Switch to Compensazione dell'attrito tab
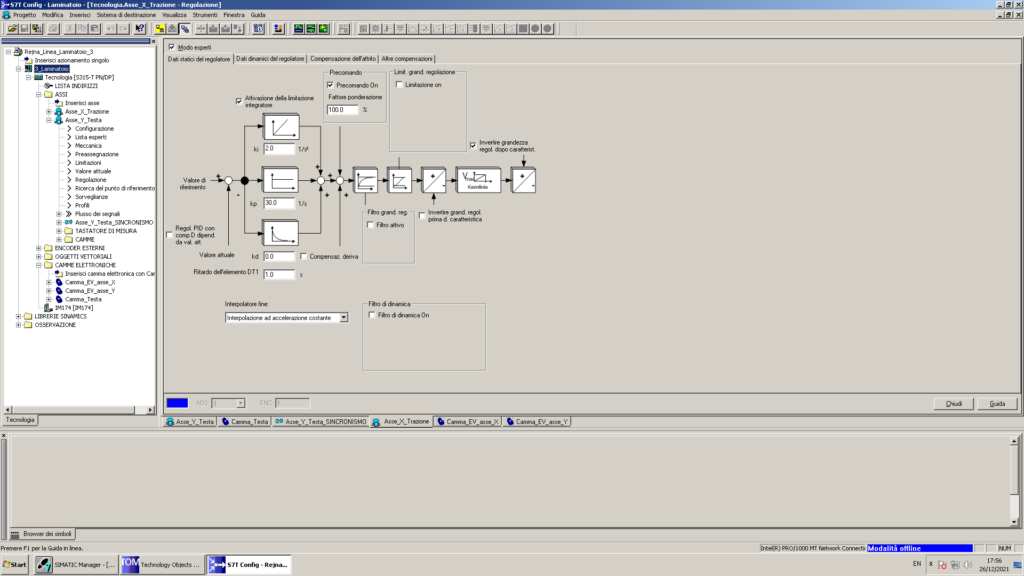 pos(343,59)
